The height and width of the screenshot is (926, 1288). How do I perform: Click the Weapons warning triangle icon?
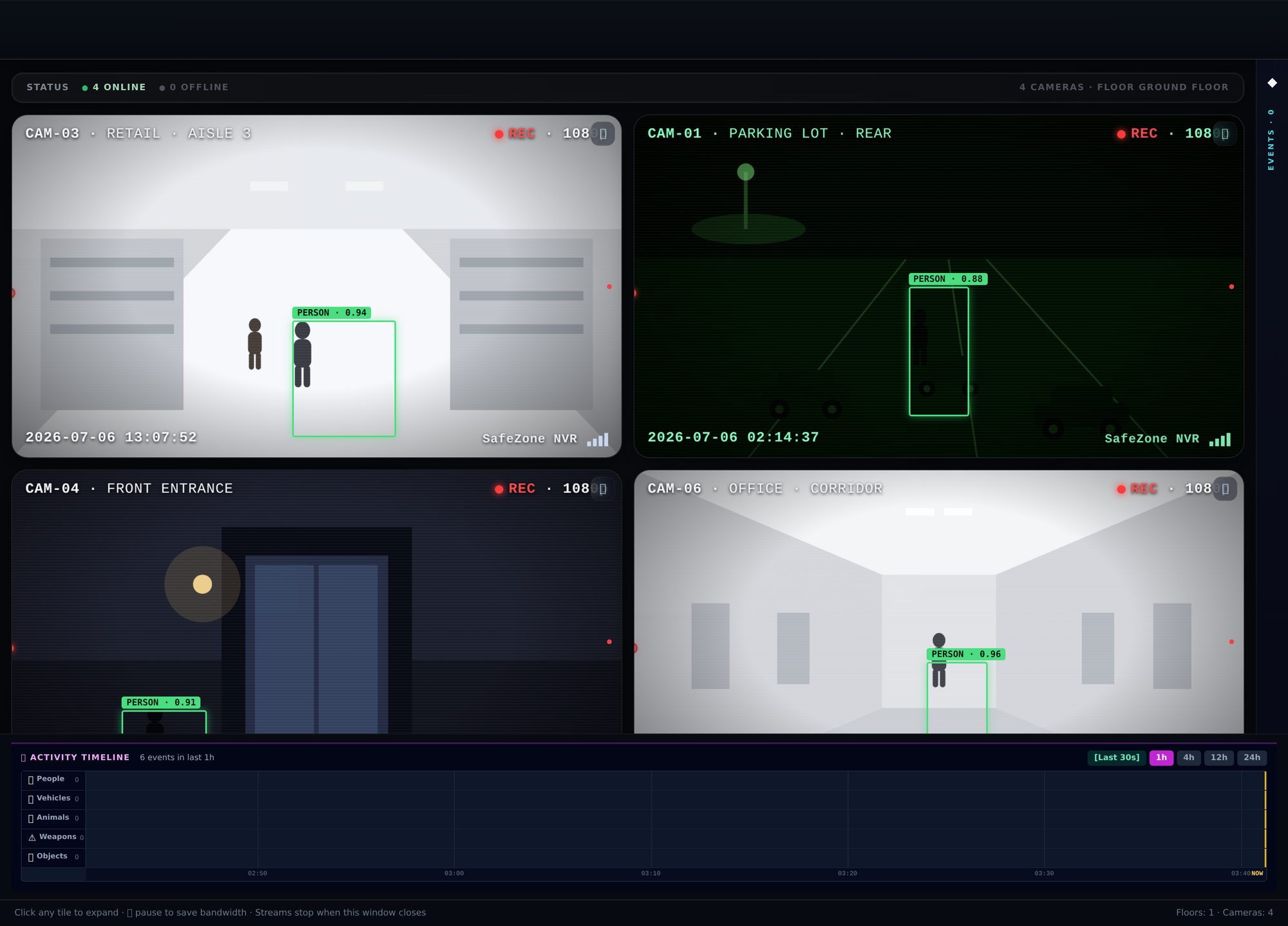point(32,838)
